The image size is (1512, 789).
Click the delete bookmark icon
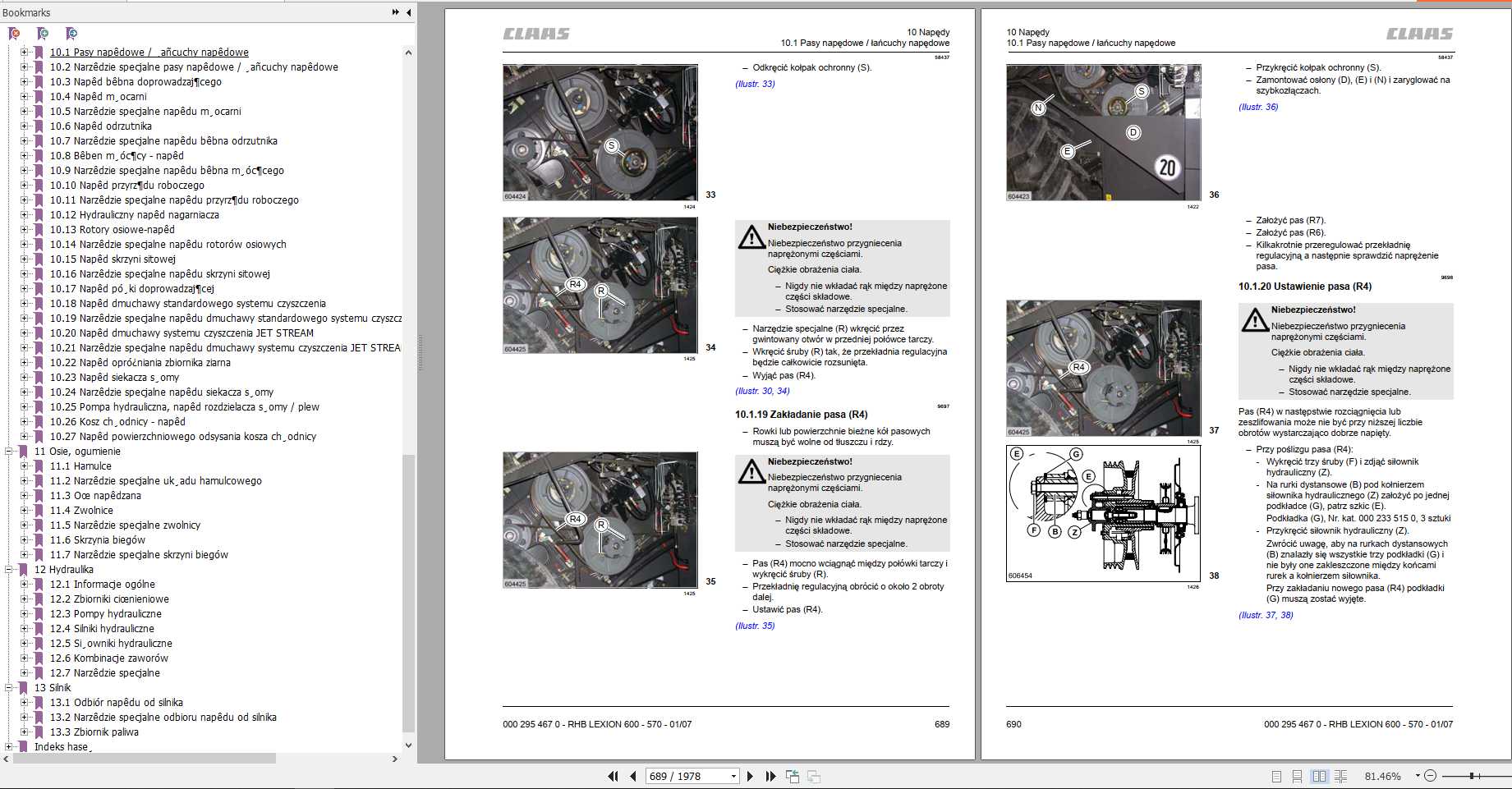(14, 34)
